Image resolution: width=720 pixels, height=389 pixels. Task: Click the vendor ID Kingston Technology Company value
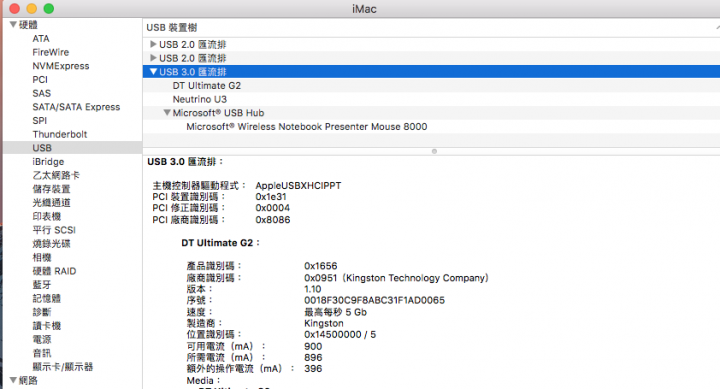point(396,278)
